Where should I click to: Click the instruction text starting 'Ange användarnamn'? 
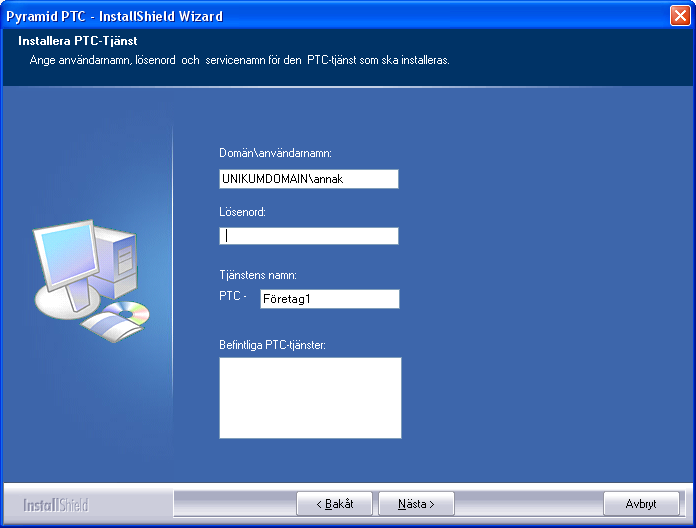tap(240, 60)
